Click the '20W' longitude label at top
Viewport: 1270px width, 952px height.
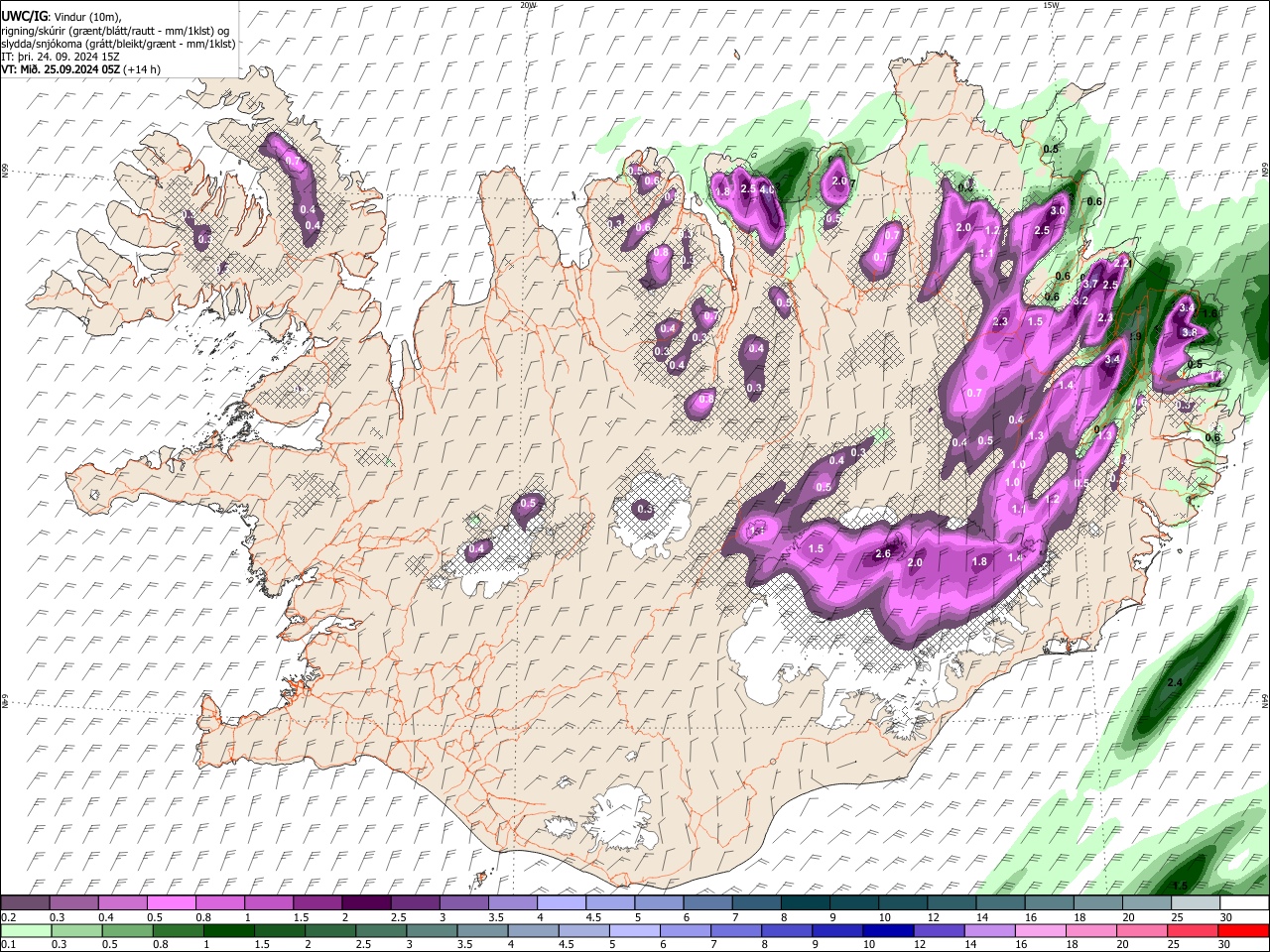(x=528, y=5)
